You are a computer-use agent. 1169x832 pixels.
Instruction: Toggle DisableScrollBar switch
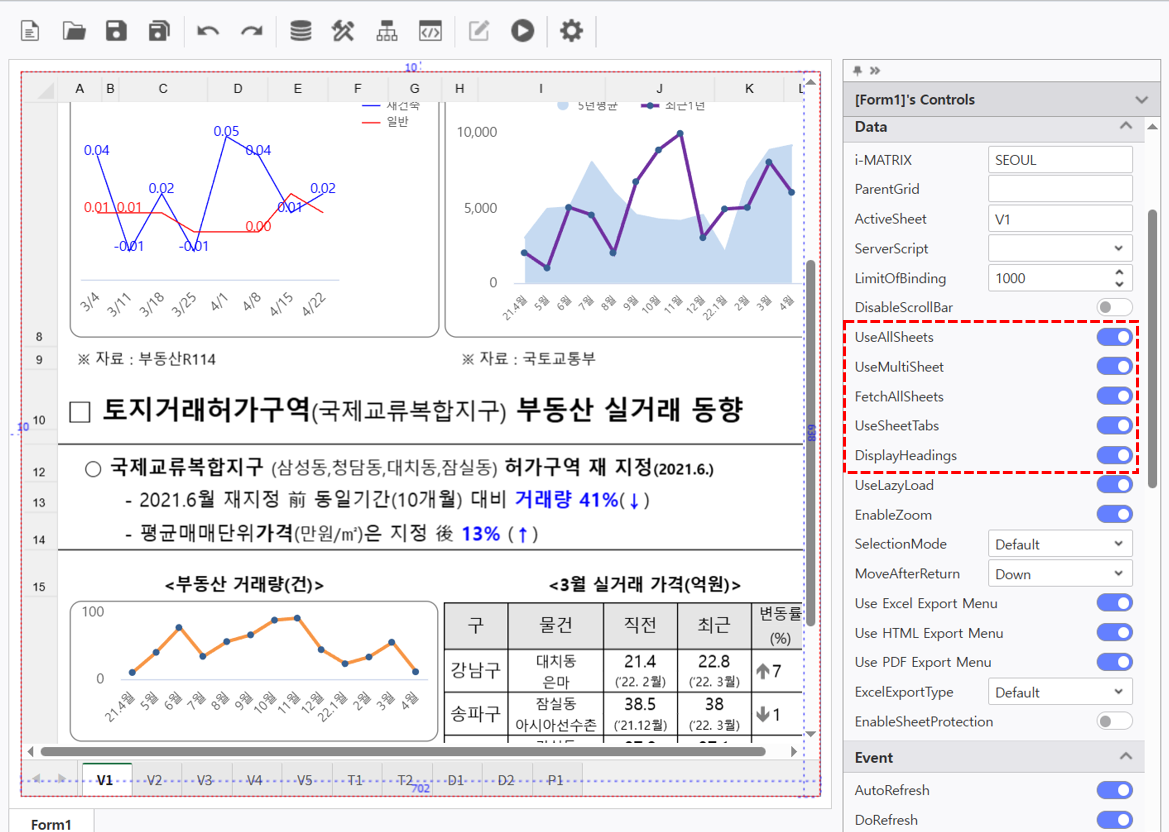[1115, 307]
